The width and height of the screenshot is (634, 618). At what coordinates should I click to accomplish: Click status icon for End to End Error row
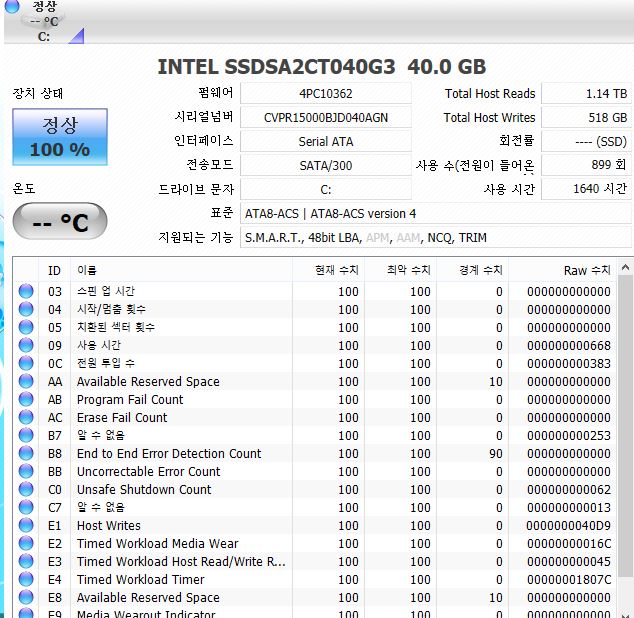coord(26,453)
